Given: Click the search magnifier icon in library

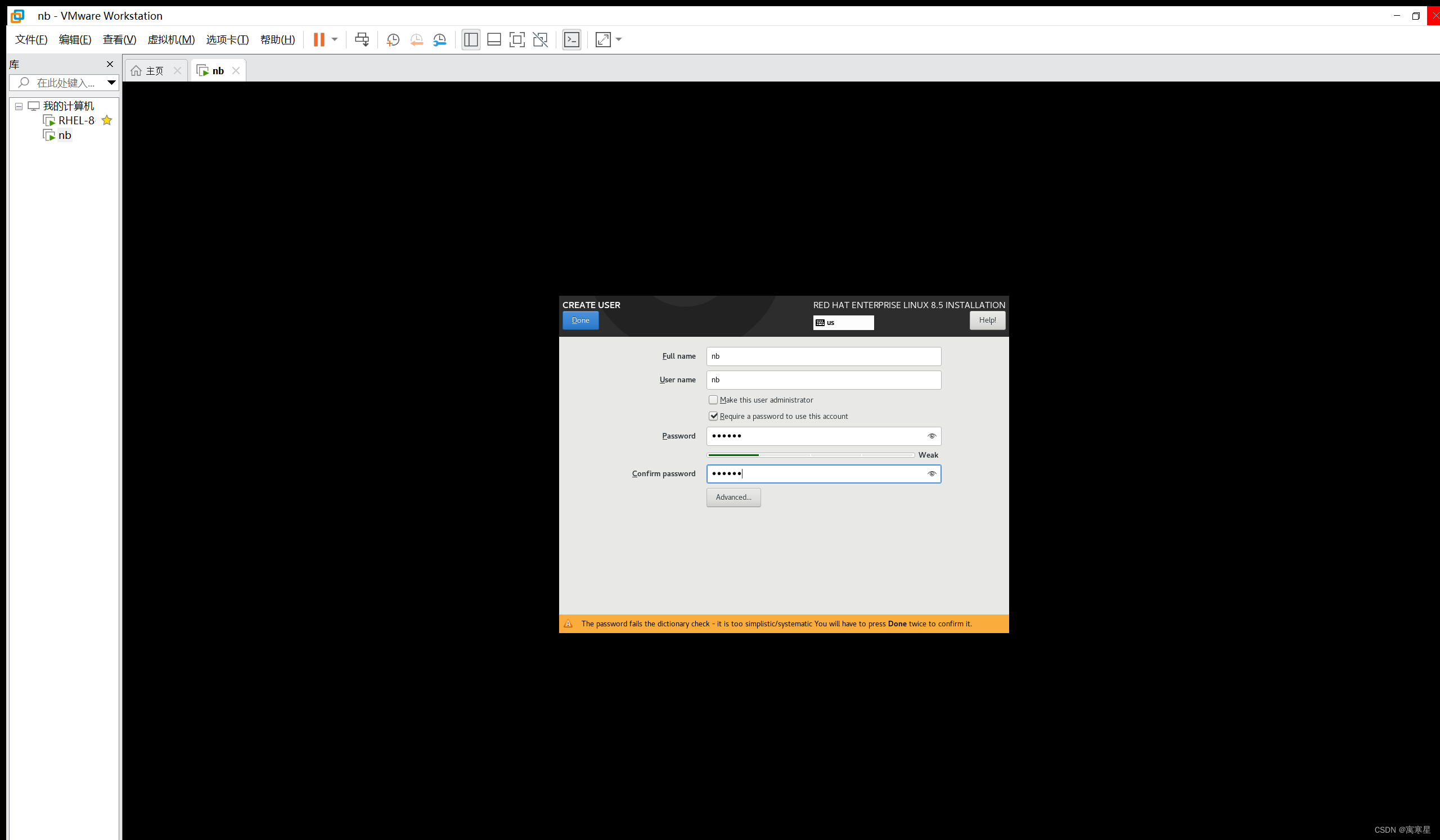Looking at the screenshot, I should click(x=24, y=83).
